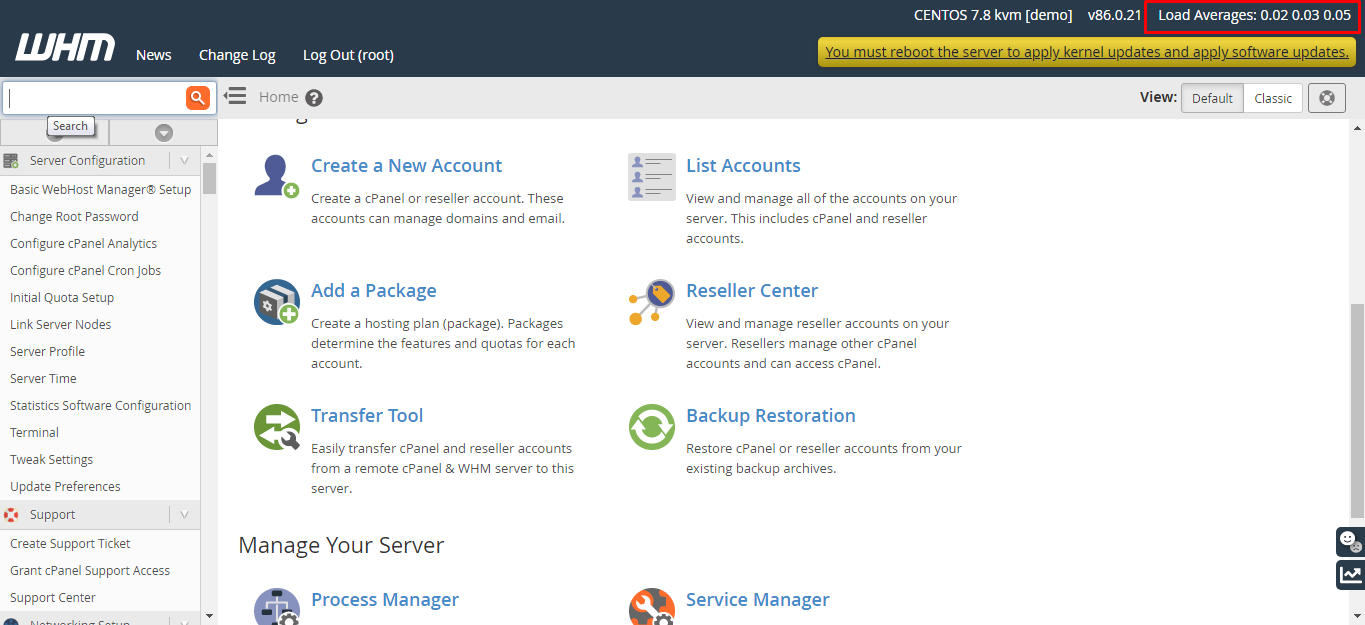Image resolution: width=1365 pixels, height=625 pixels.
Task: Open the Transfer Tool link
Action: click(367, 416)
